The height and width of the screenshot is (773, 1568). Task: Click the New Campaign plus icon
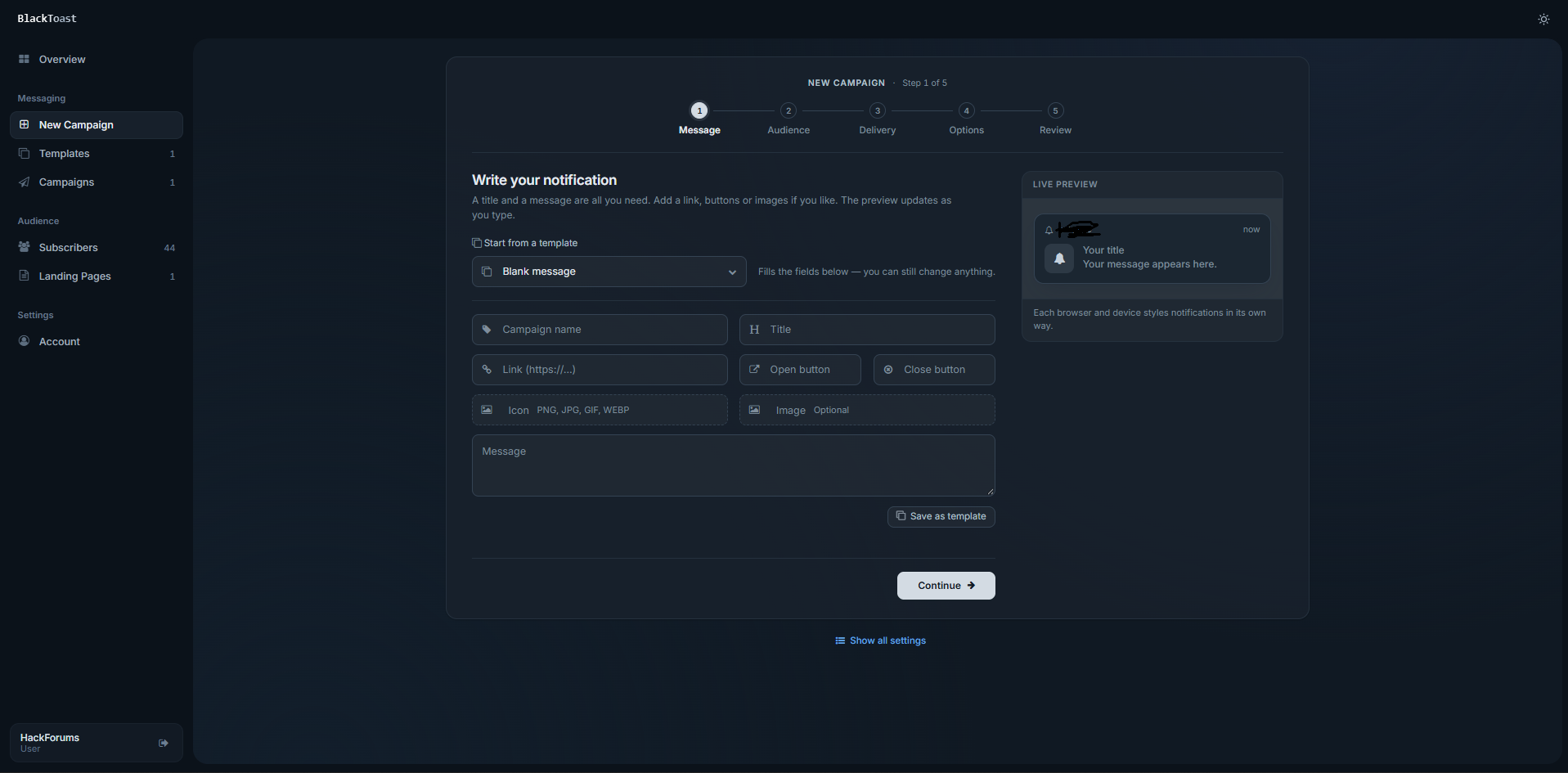24,124
